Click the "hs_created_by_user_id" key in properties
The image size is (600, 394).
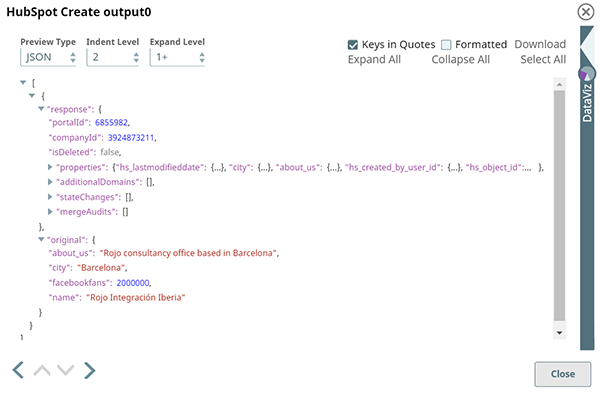pos(394,167)
